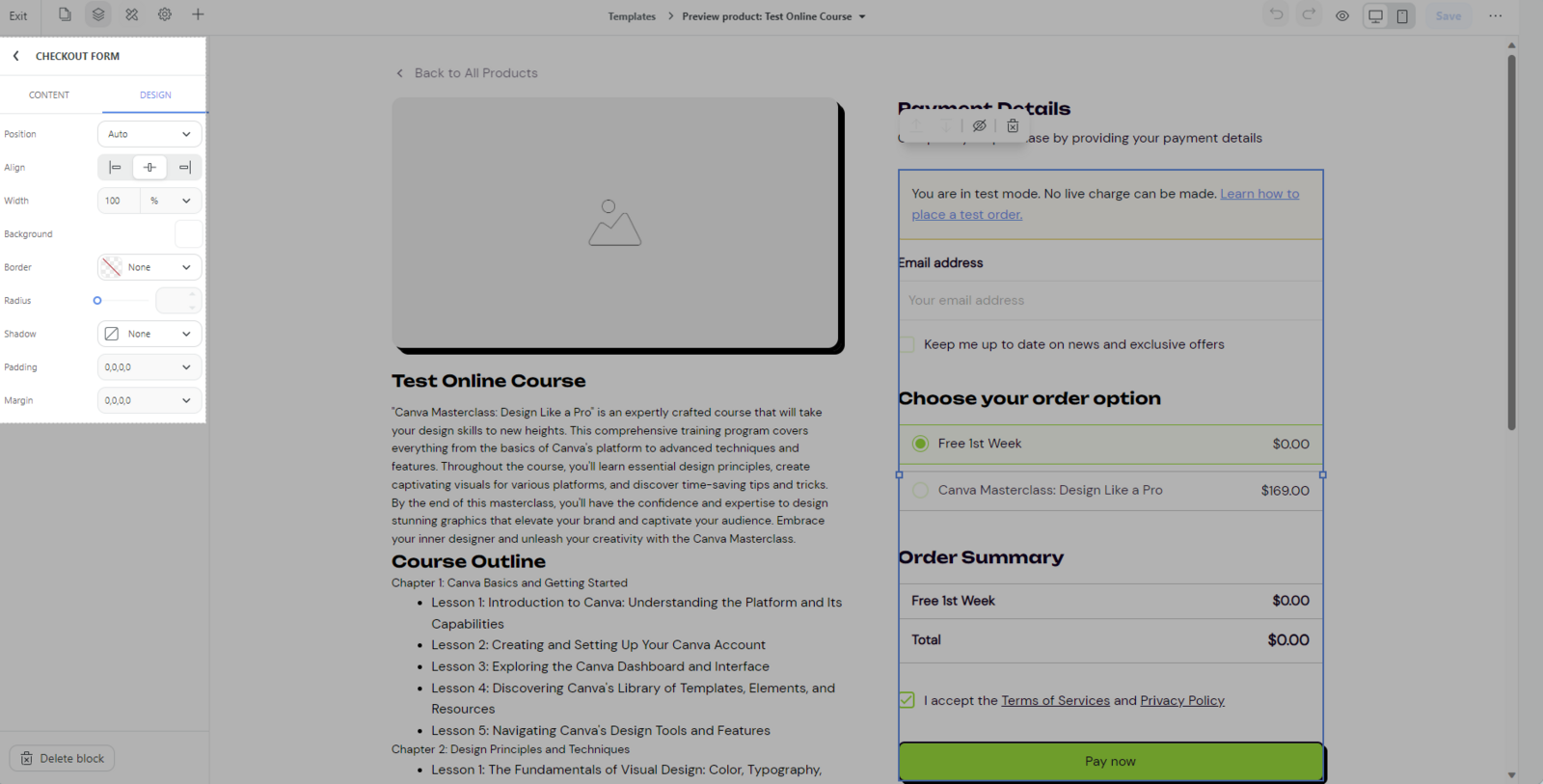Click the undo arrow icon
Image resolution: width=1543 pixels, height=784 pixels.
[x=1276, y=14]
